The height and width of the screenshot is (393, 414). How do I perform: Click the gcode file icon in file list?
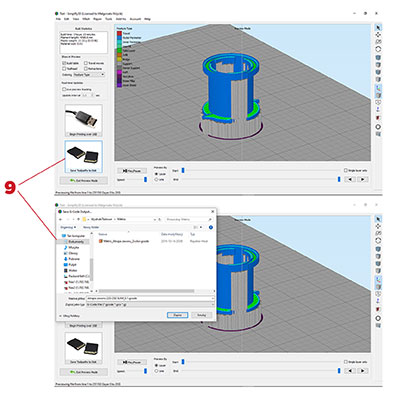click(x=100, y=241)
